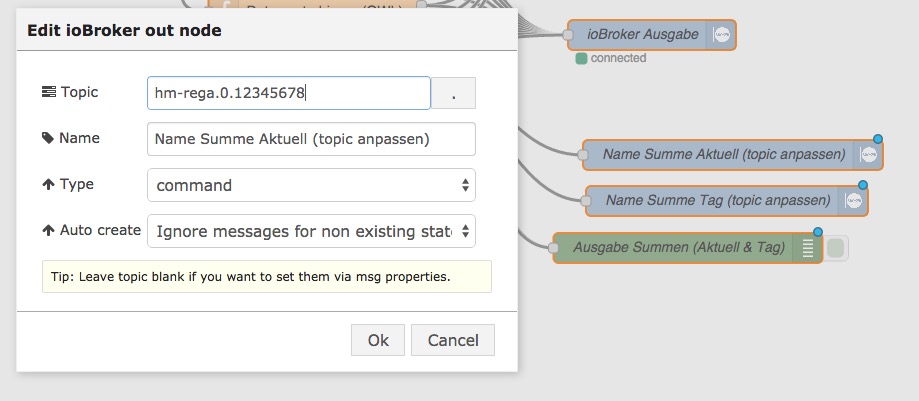The width and height of the screenshot is (919, 401).
Task: Click ioBroker icon on Name Summe Aktuell node
Action: (869, 155)
